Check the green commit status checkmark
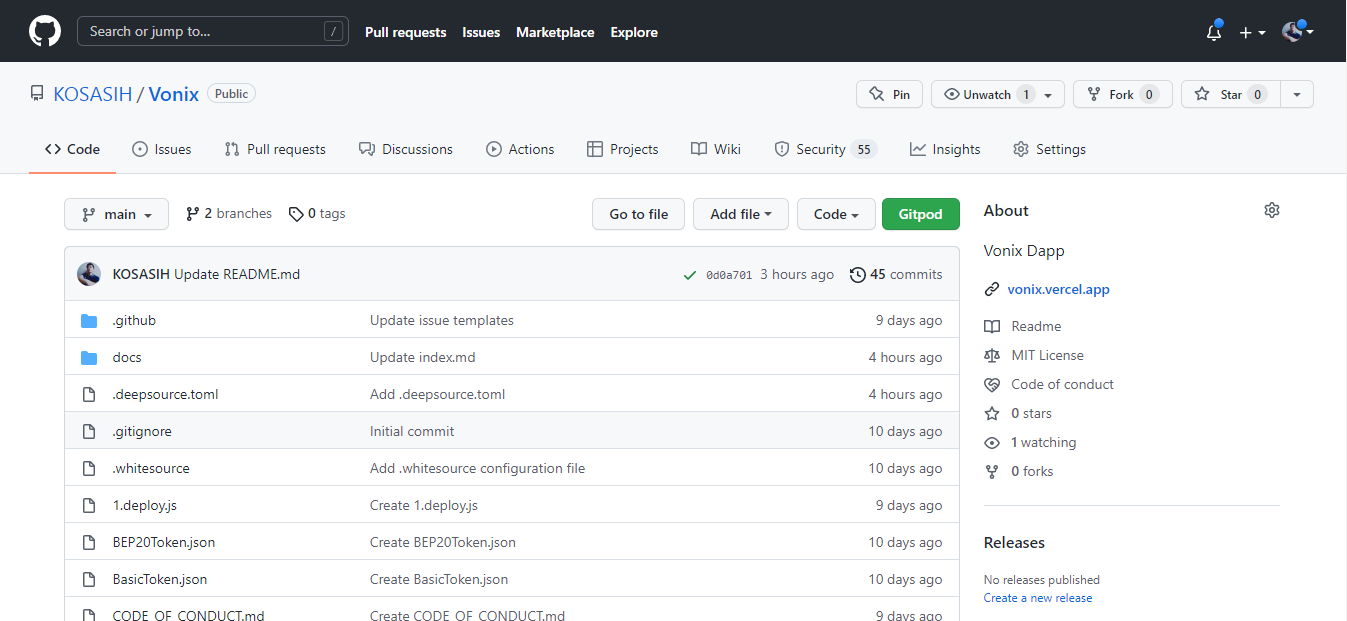Viewport: 1347px width, 621px height. tap(690, 275)
